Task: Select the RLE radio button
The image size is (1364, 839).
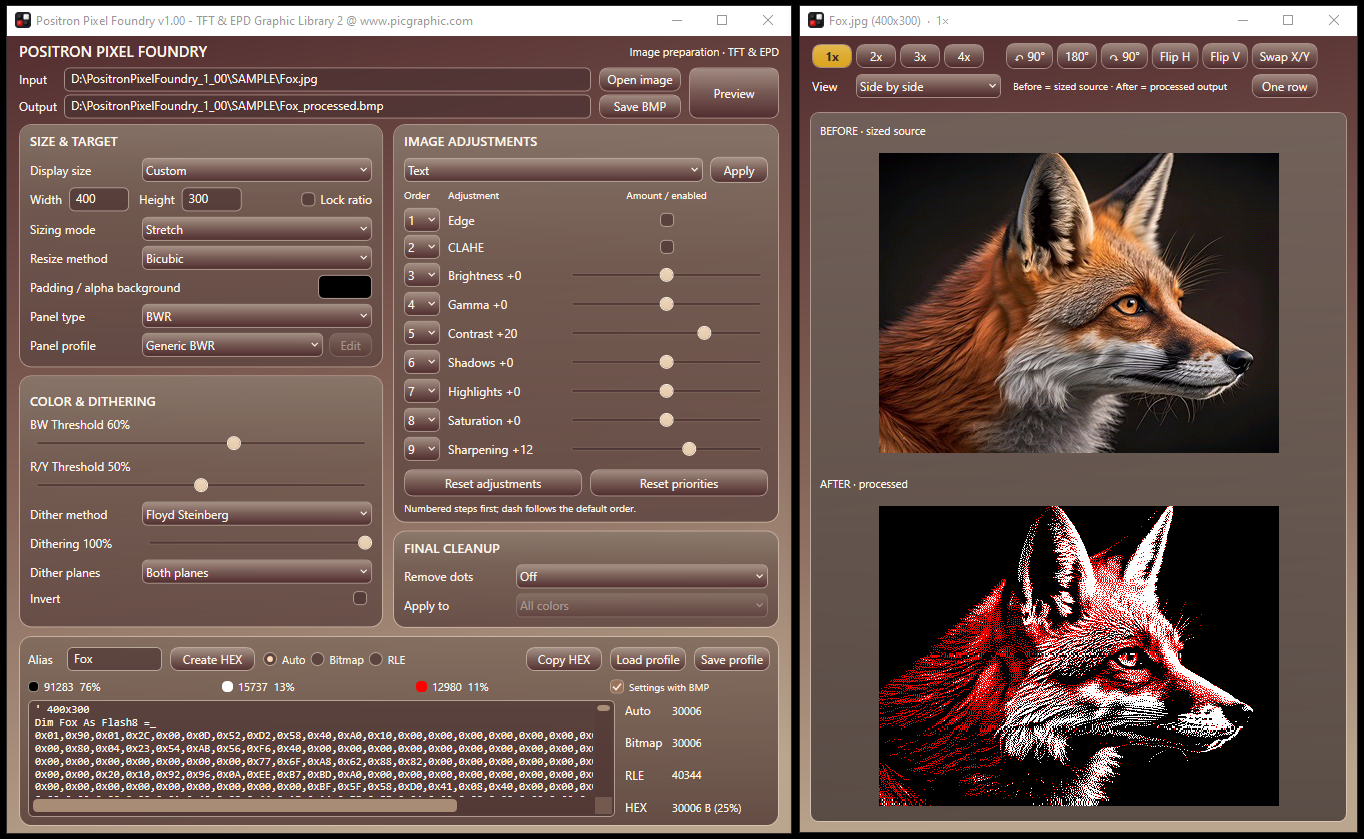Action: (376, 659)
